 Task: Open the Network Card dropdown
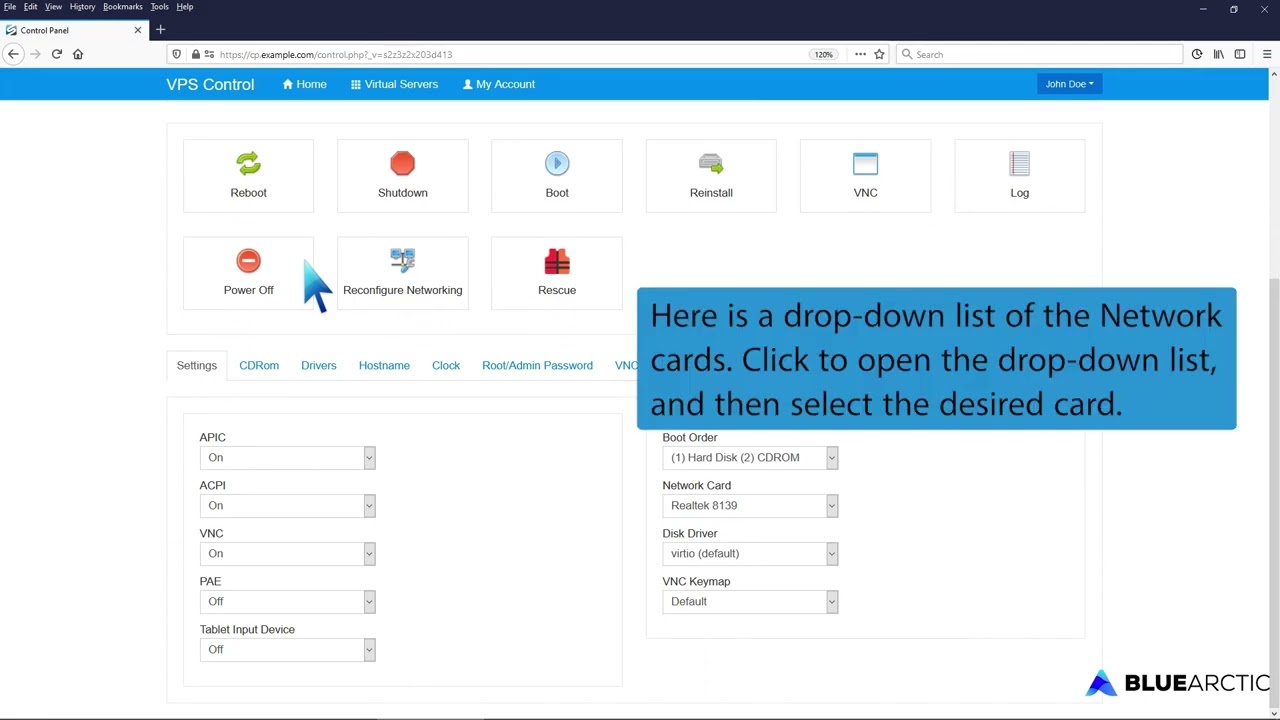(x=750, y=505)
